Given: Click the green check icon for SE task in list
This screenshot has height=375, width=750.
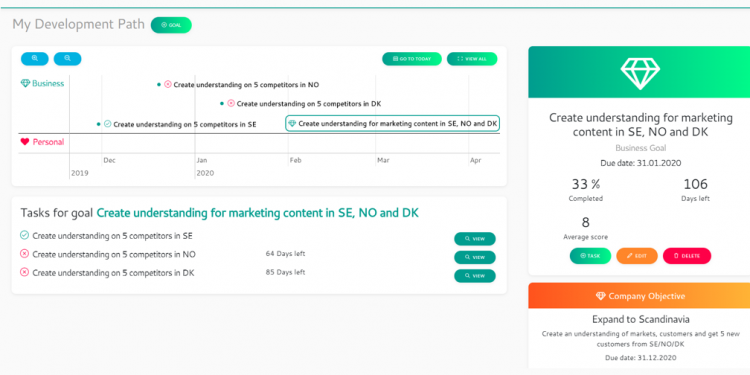Looking at the screenshot, I should 24,235.
